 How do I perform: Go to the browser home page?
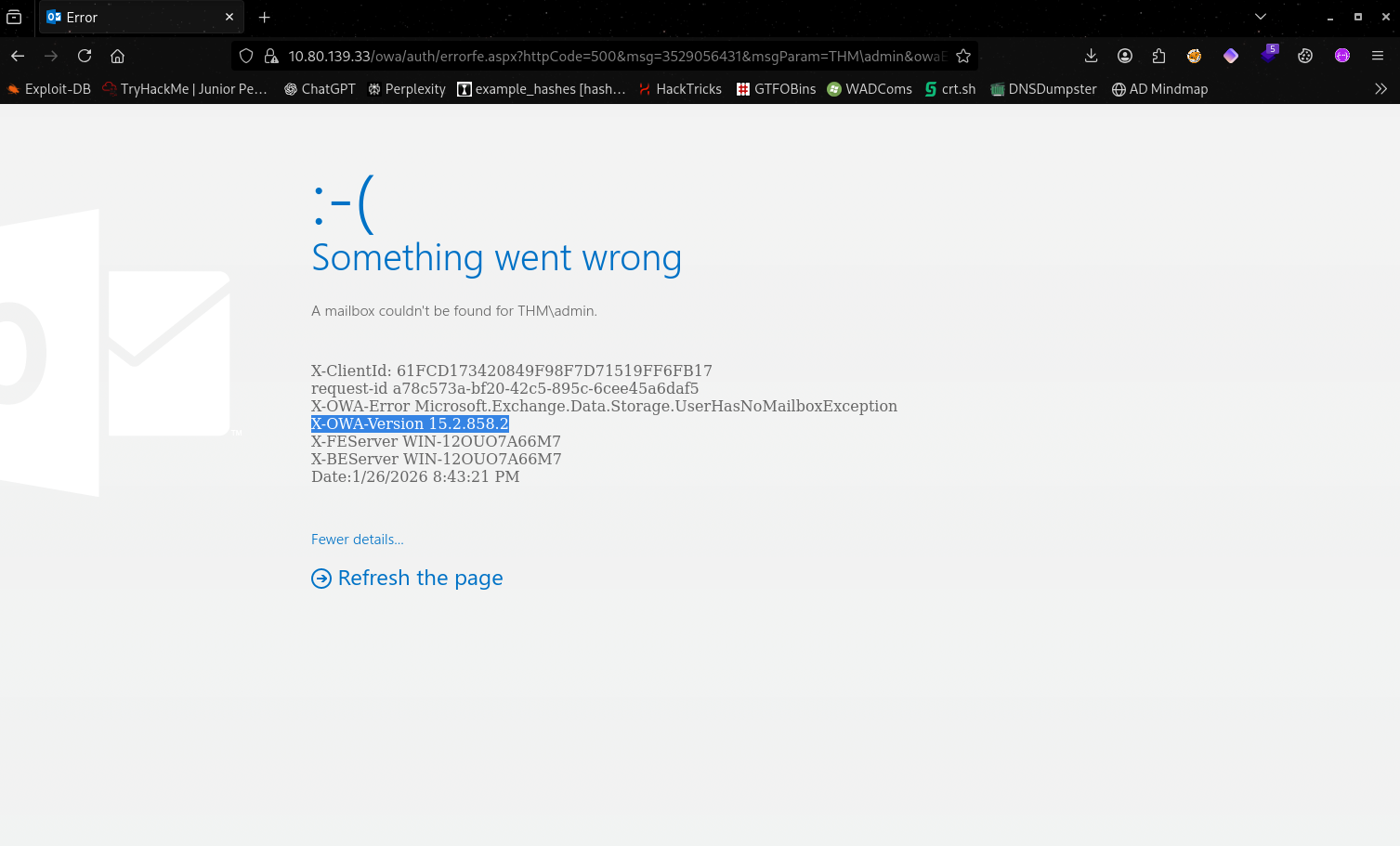pos(118,56)
